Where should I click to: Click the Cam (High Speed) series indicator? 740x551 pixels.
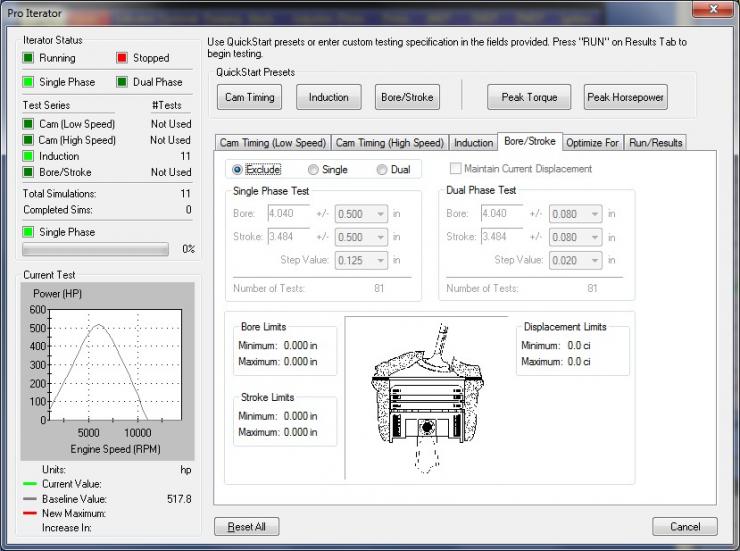(28, 140)
